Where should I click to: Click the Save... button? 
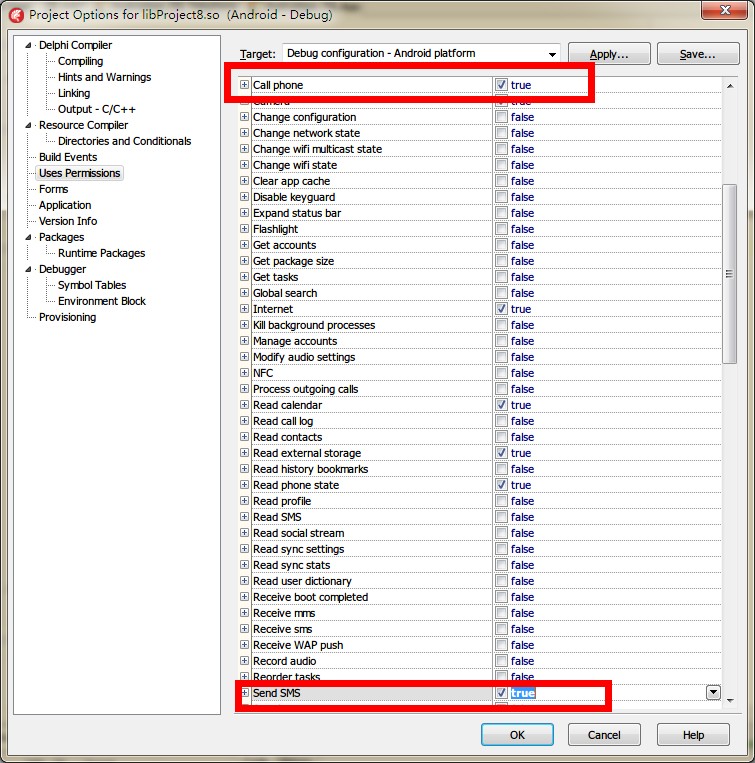(x=696, y=54)
